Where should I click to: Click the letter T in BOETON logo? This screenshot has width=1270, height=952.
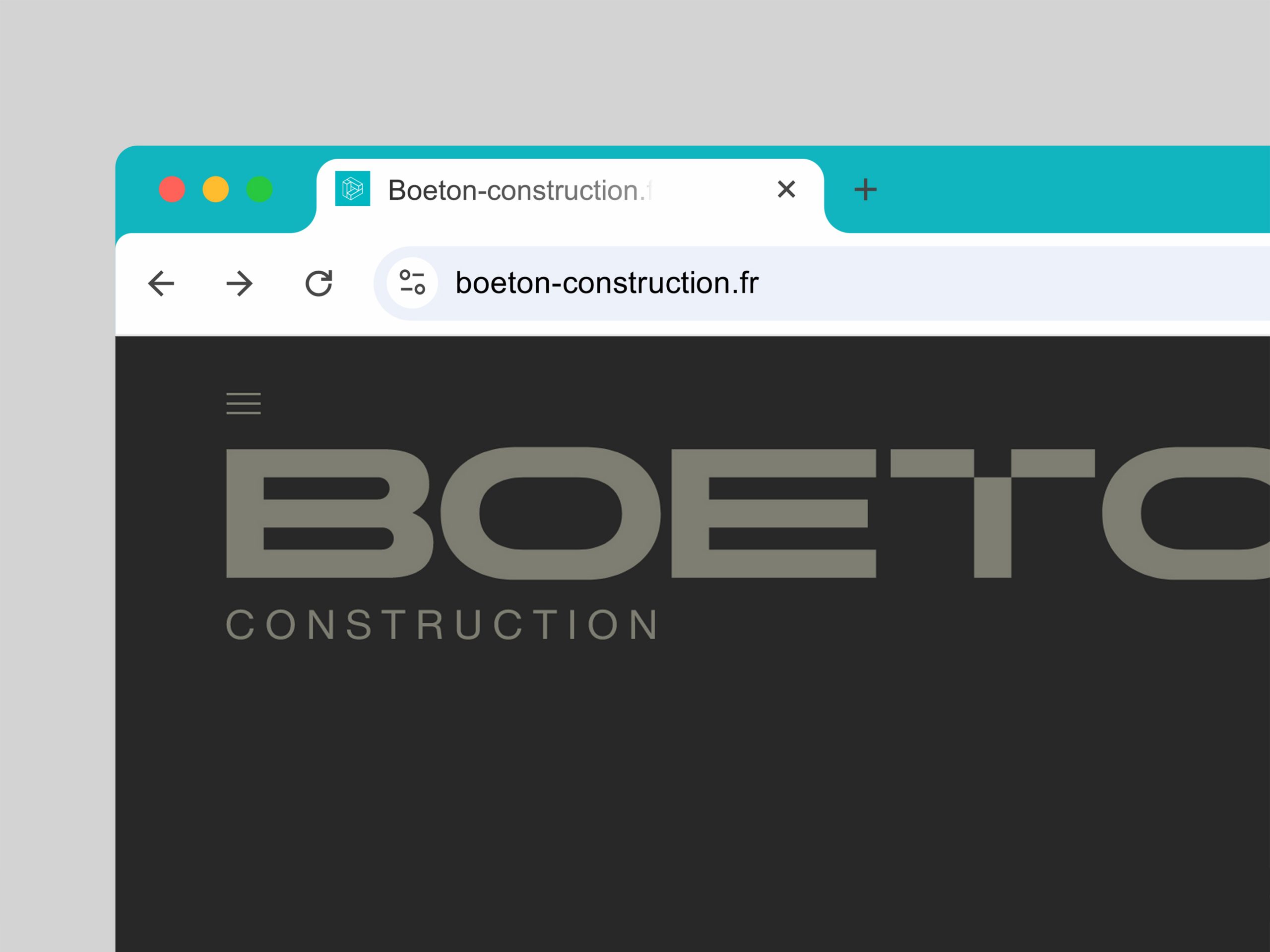pyautogui.click(x=992, y=512)
